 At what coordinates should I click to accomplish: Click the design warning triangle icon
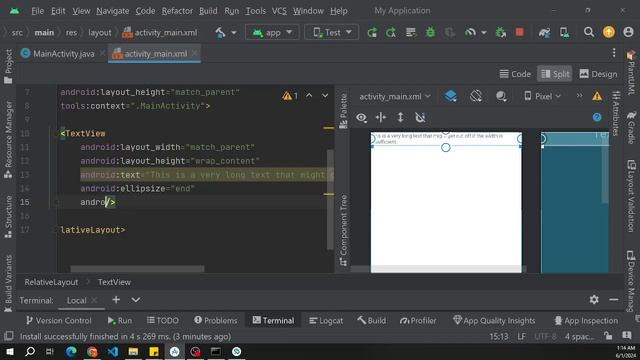[x=597, y=96]
